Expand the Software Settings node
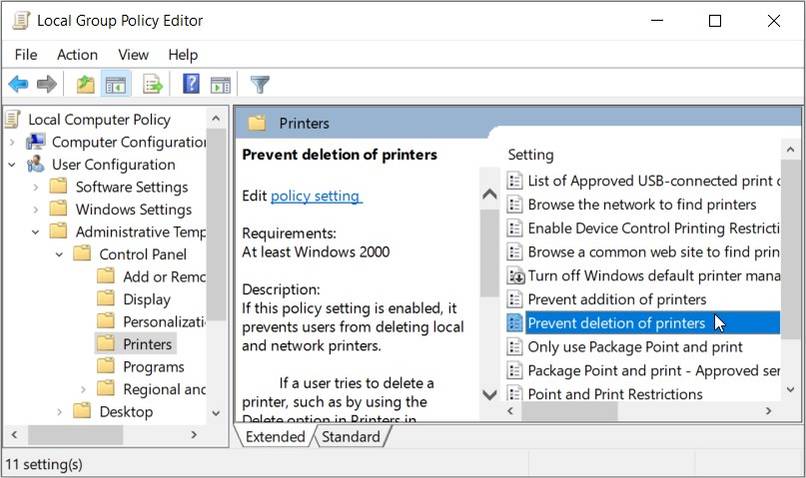This screenshot has height=478, width=806. (x=36, y=187)
